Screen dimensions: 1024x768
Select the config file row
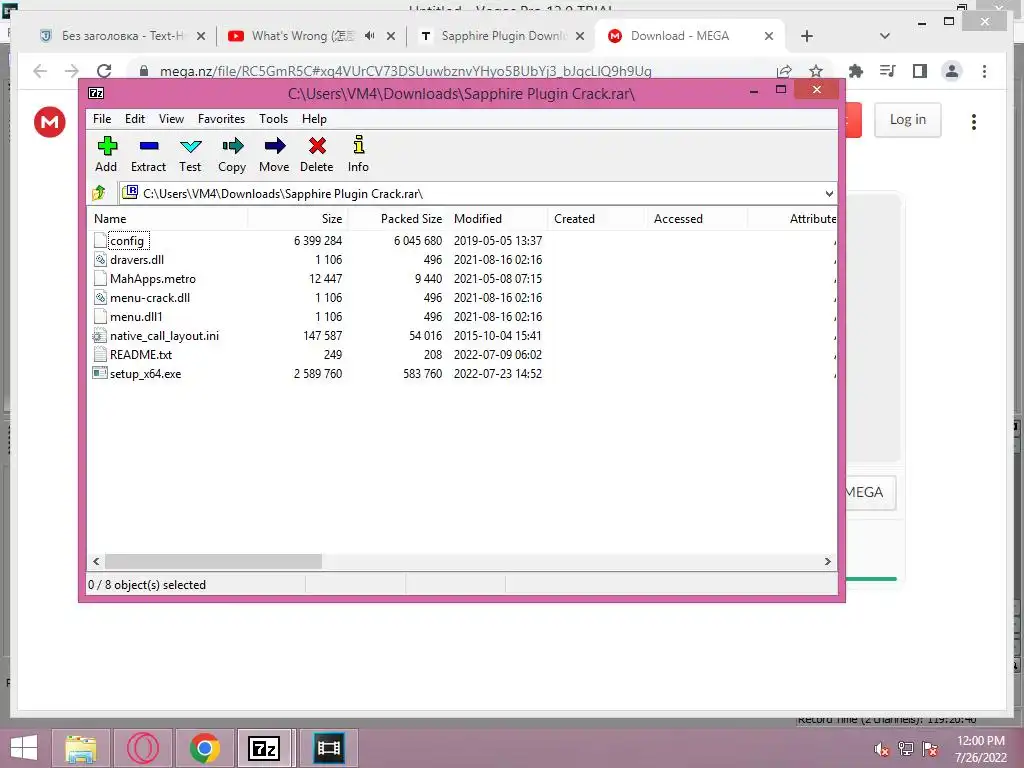tap(462, 241)
